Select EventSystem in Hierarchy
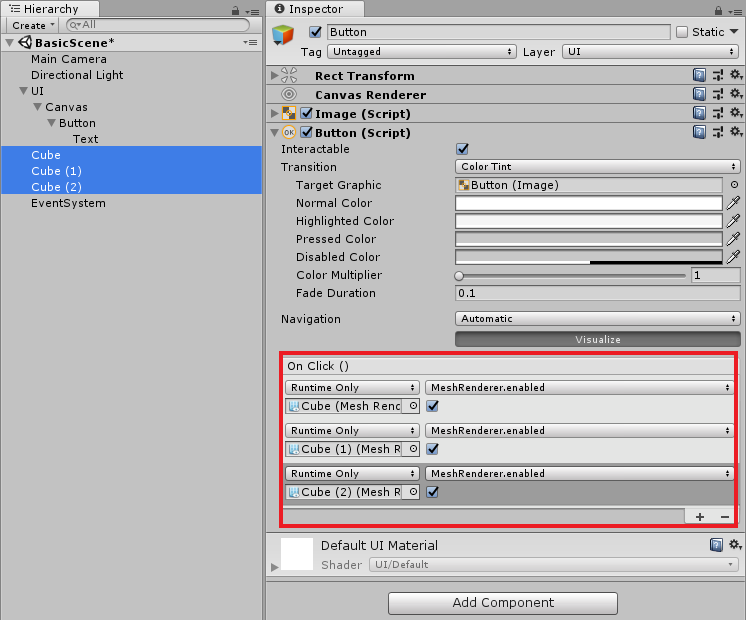The image size is (746, 620). pos(69,203)
